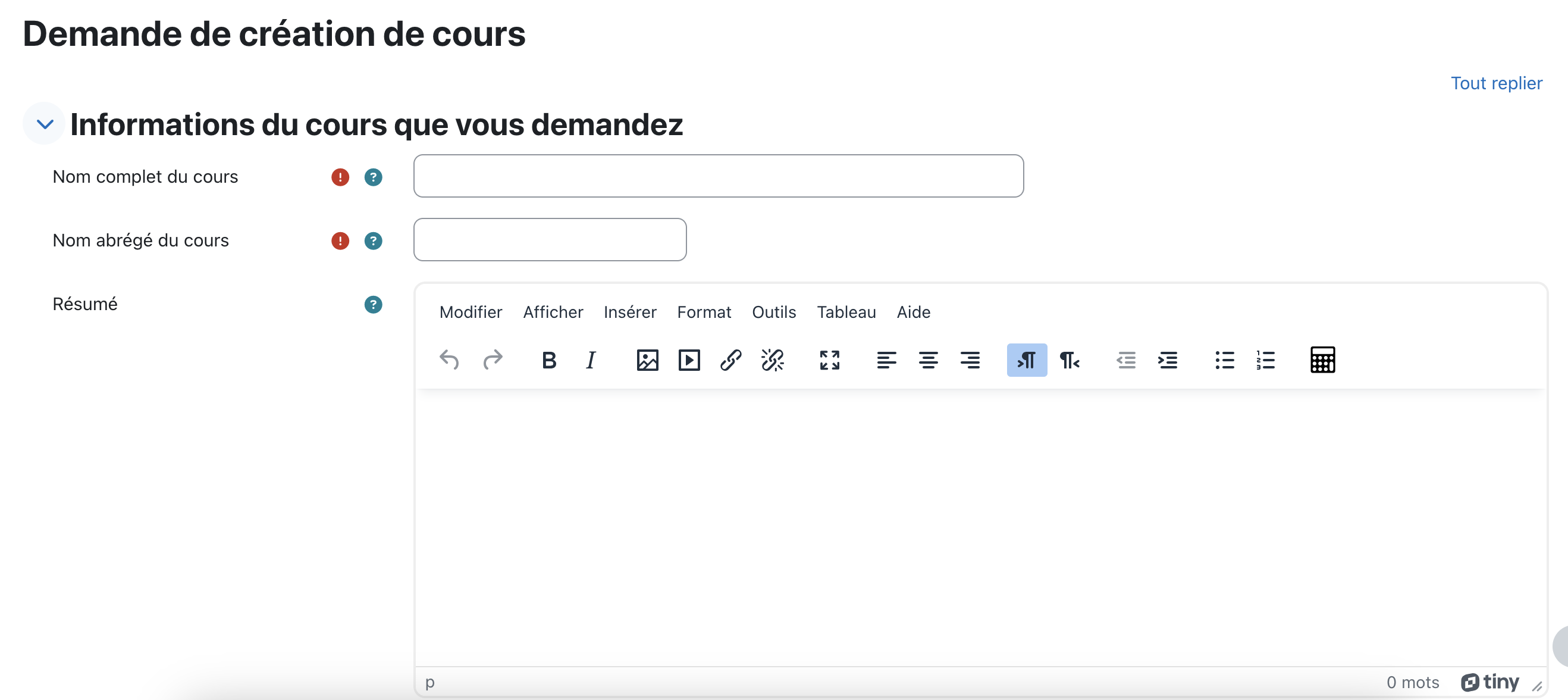Open the Format menu

point(704,312)
